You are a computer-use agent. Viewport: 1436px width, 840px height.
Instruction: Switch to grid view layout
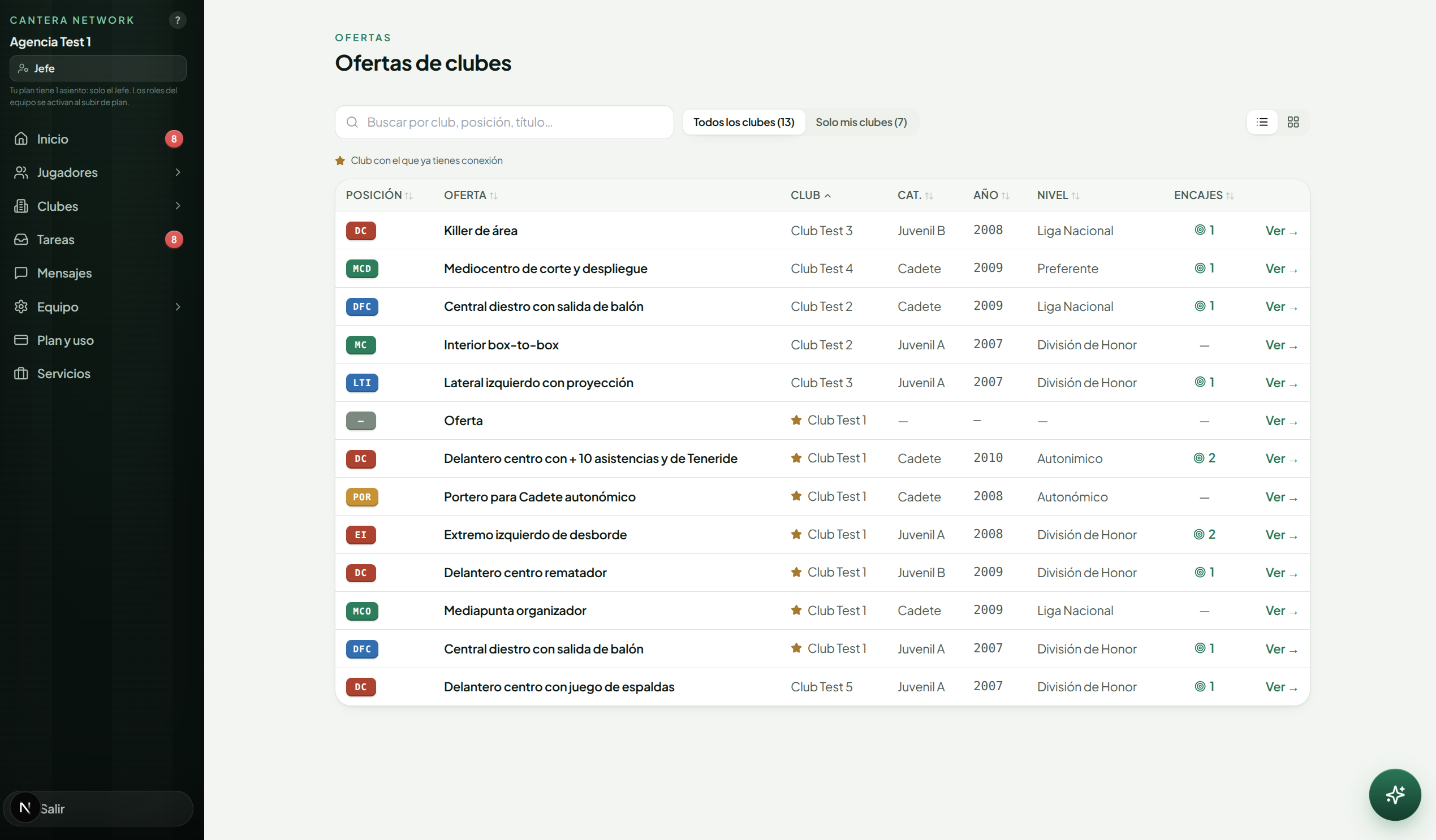[1293, 122]
